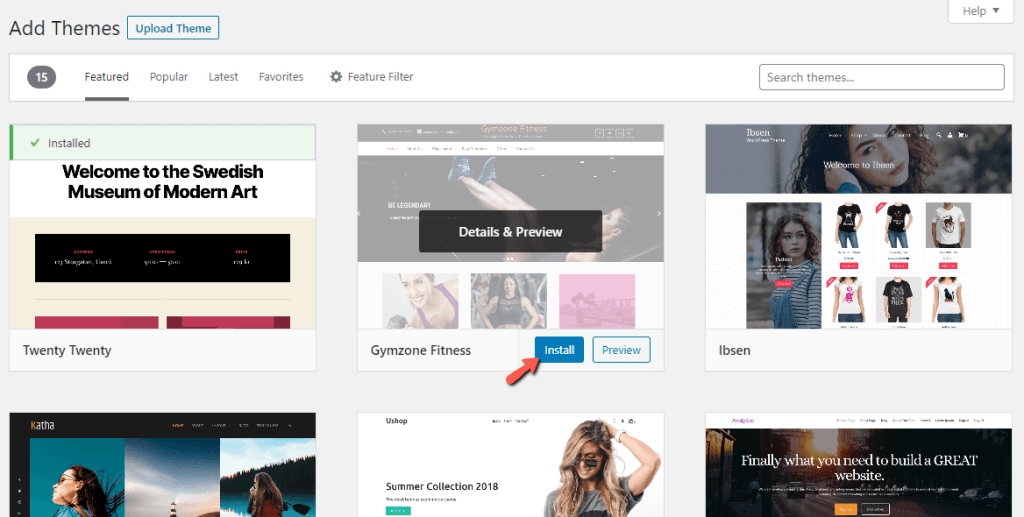Click the 15 theme count badge

click(x=42, y=77)
